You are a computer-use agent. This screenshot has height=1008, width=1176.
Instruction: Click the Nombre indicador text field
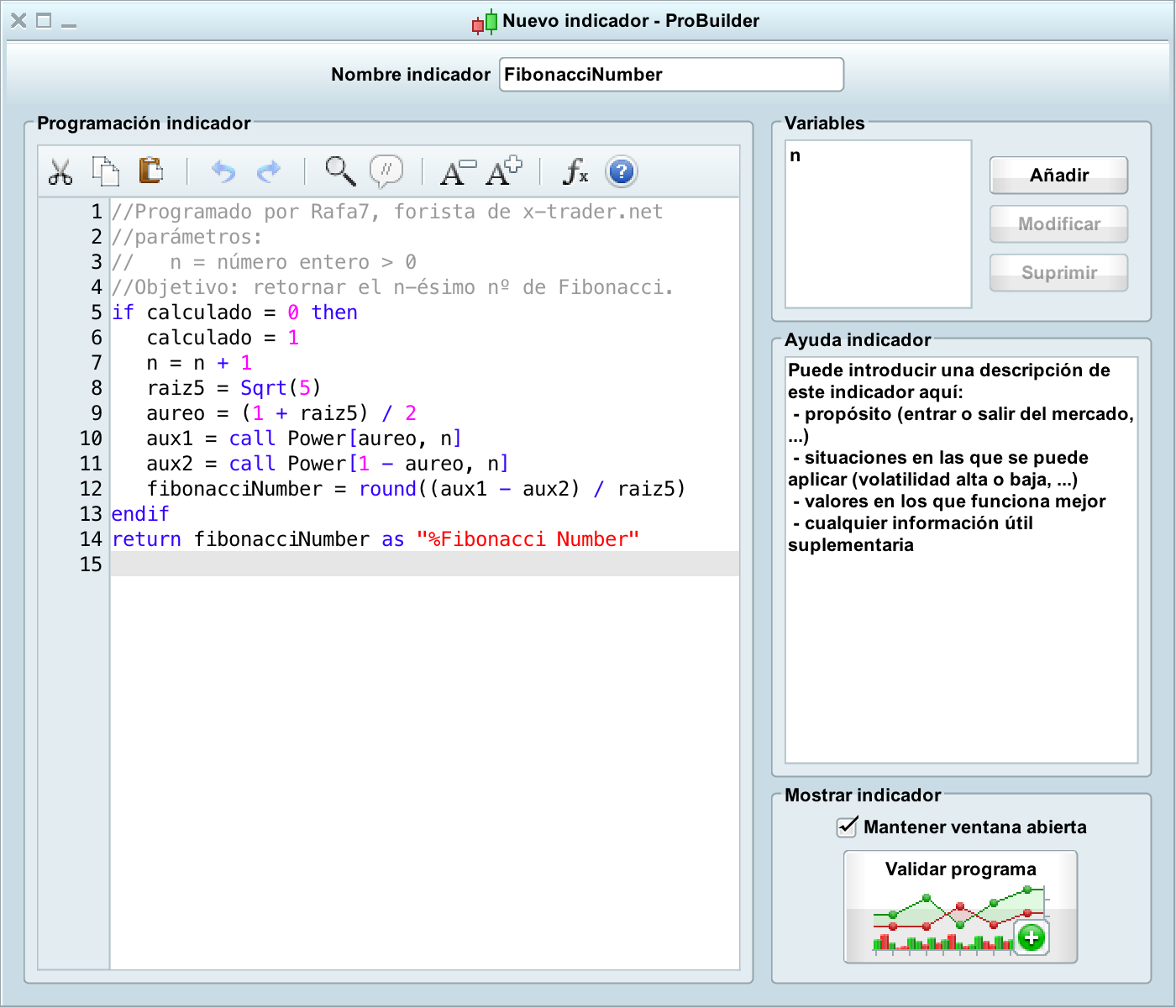(670, 75)
